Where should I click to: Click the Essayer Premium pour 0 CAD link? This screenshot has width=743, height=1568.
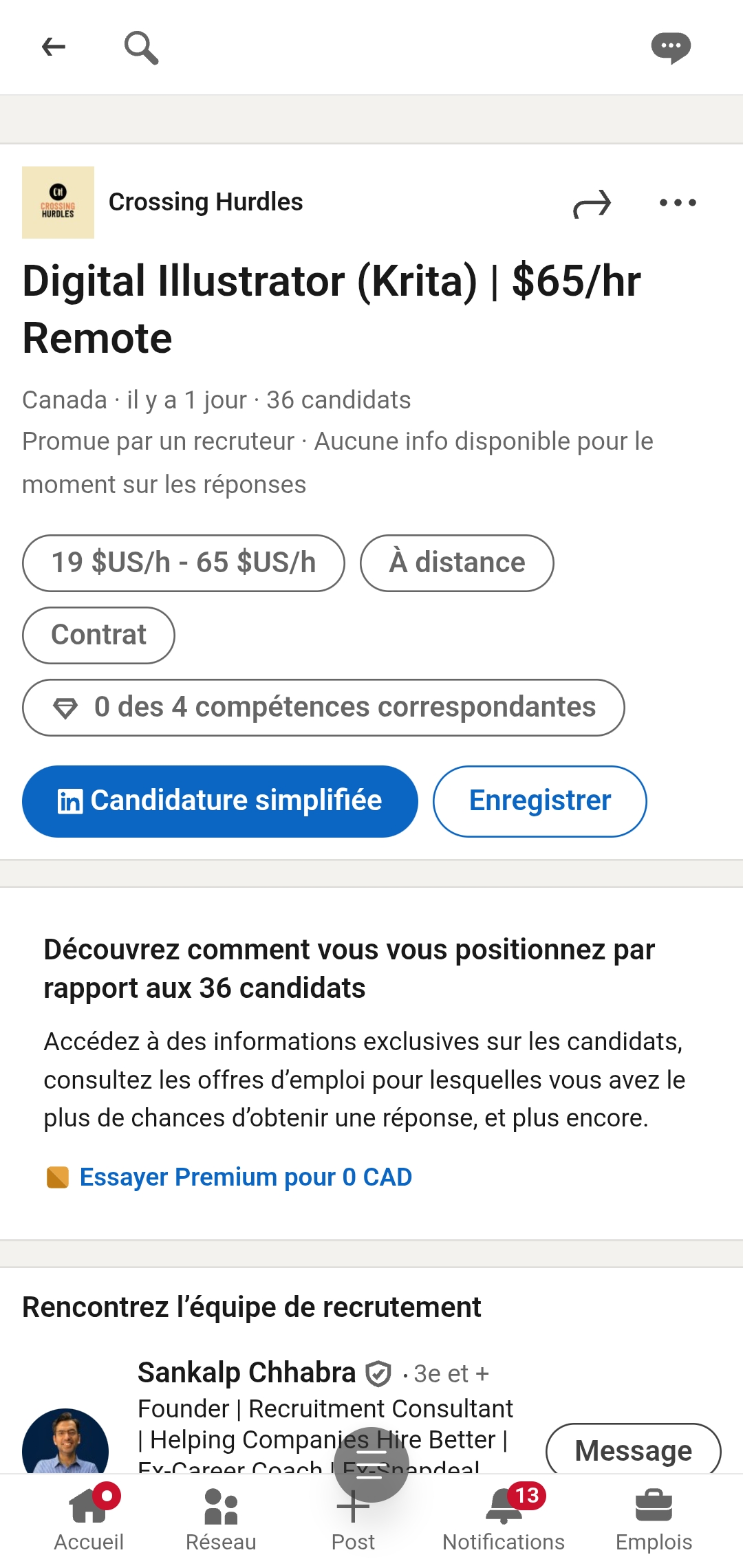click(246, 1177)
